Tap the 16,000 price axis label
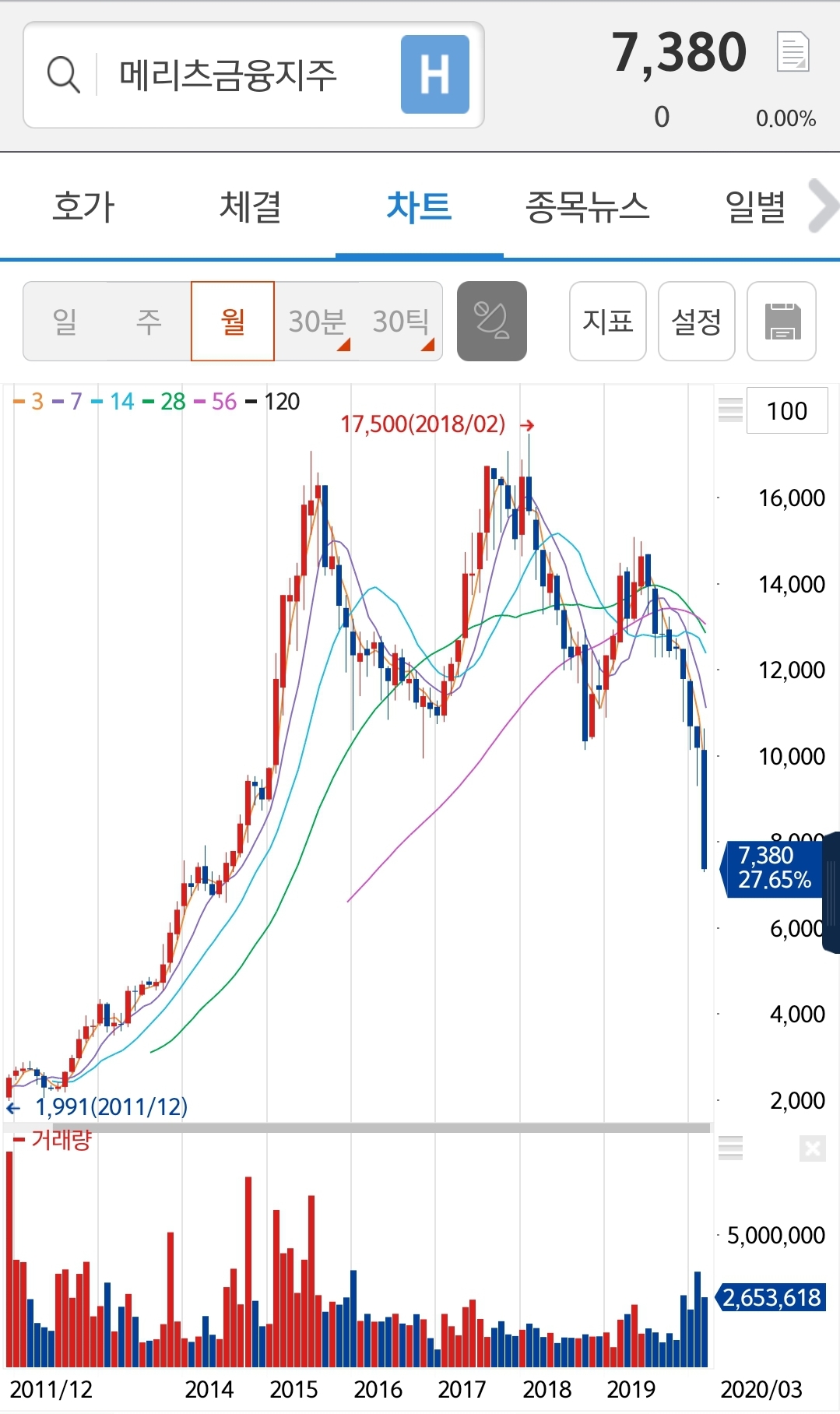 click(792, 498)
